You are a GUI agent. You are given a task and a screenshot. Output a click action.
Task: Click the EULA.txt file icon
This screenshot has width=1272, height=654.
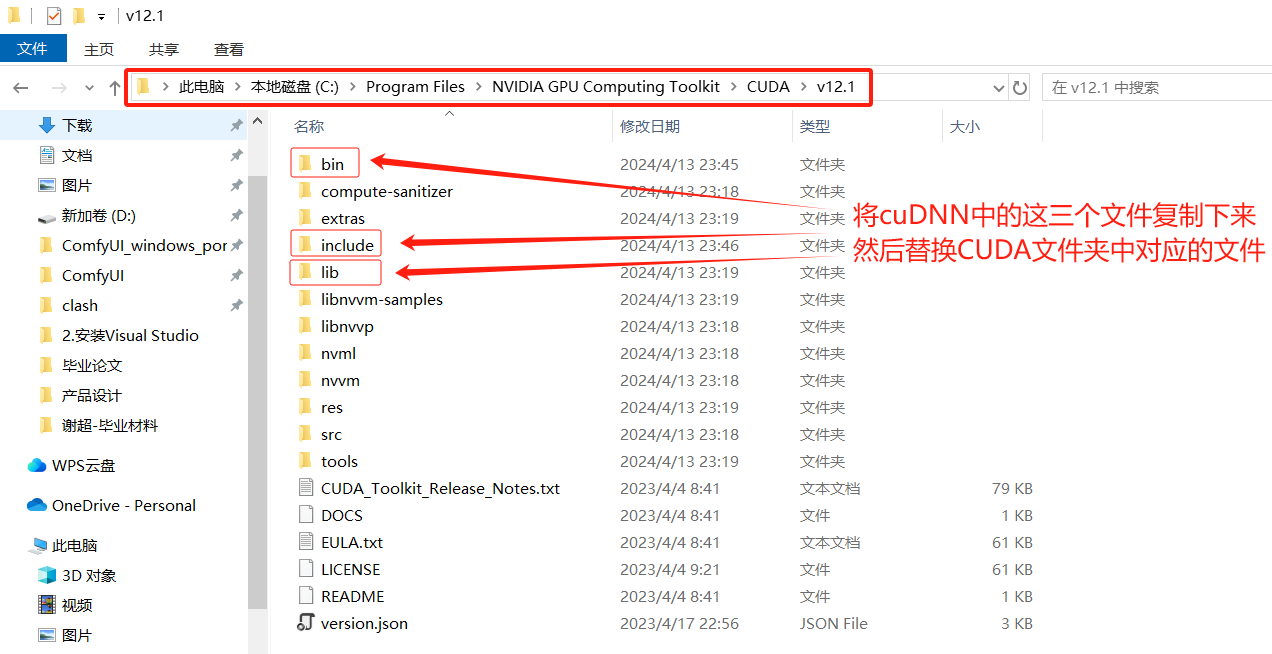click(305, 542)
